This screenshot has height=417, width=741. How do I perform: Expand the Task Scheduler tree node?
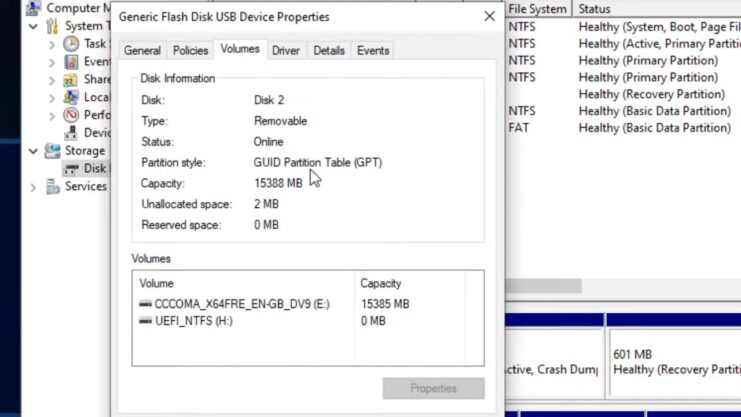[52, 44]
